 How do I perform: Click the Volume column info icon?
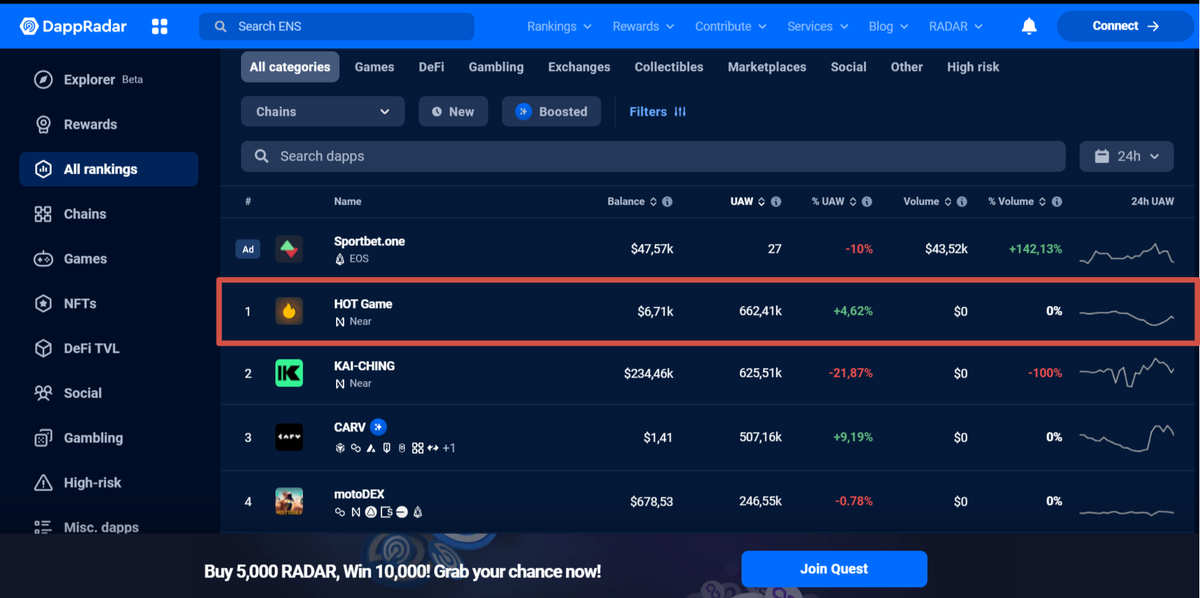click(x=961, y=201)
